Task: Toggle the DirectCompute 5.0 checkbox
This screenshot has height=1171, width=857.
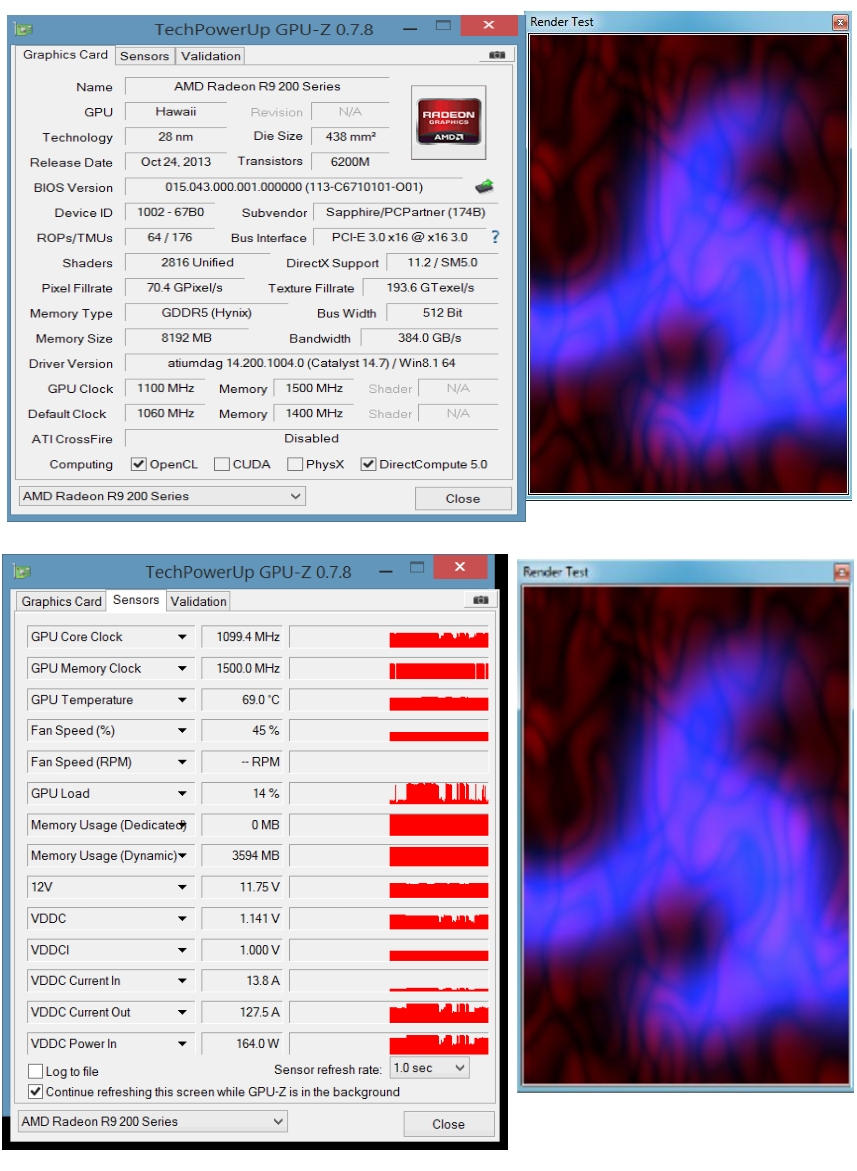Action: click(368, 464)
